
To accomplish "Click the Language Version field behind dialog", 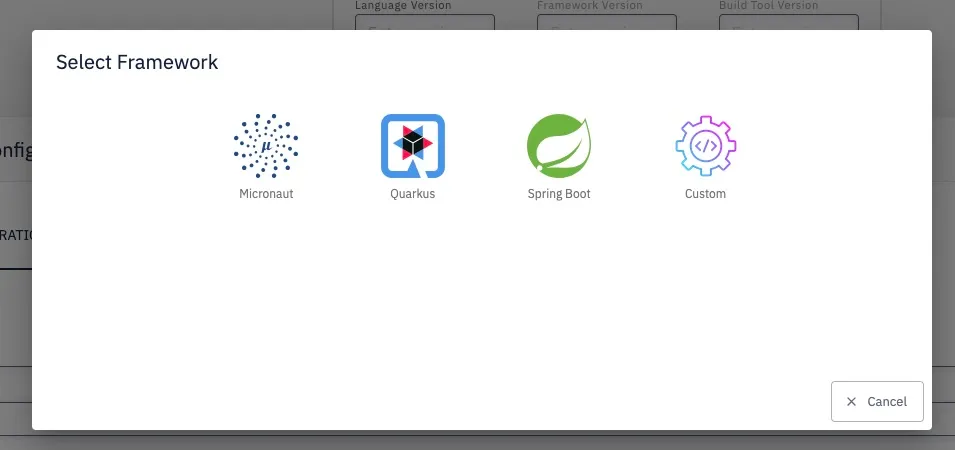I will click(425, 23).
